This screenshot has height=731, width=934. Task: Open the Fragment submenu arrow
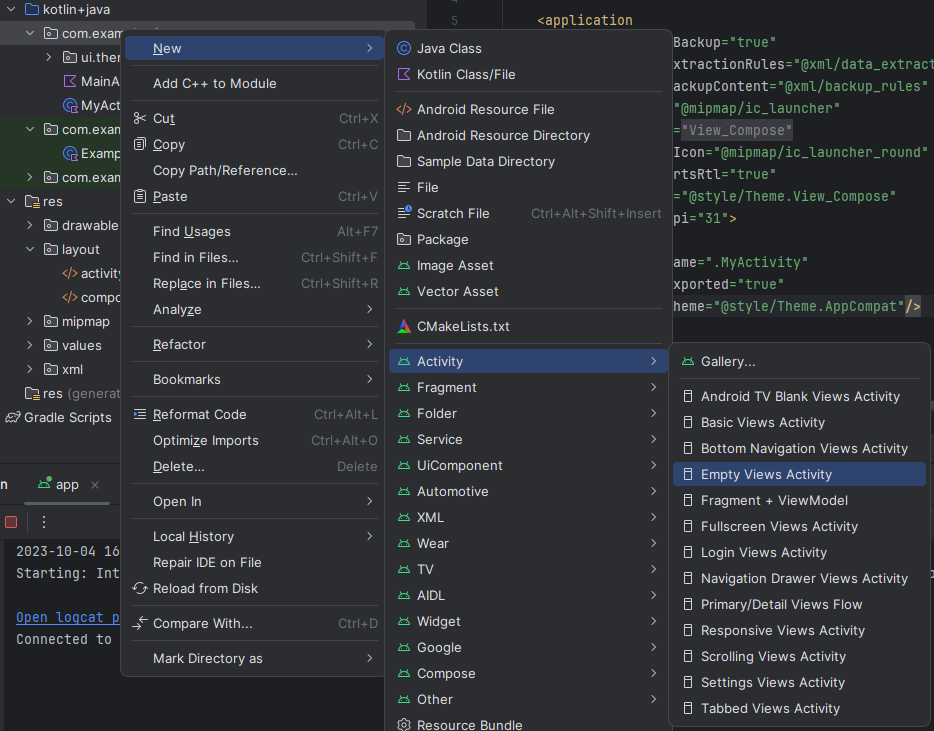[653, 387]
